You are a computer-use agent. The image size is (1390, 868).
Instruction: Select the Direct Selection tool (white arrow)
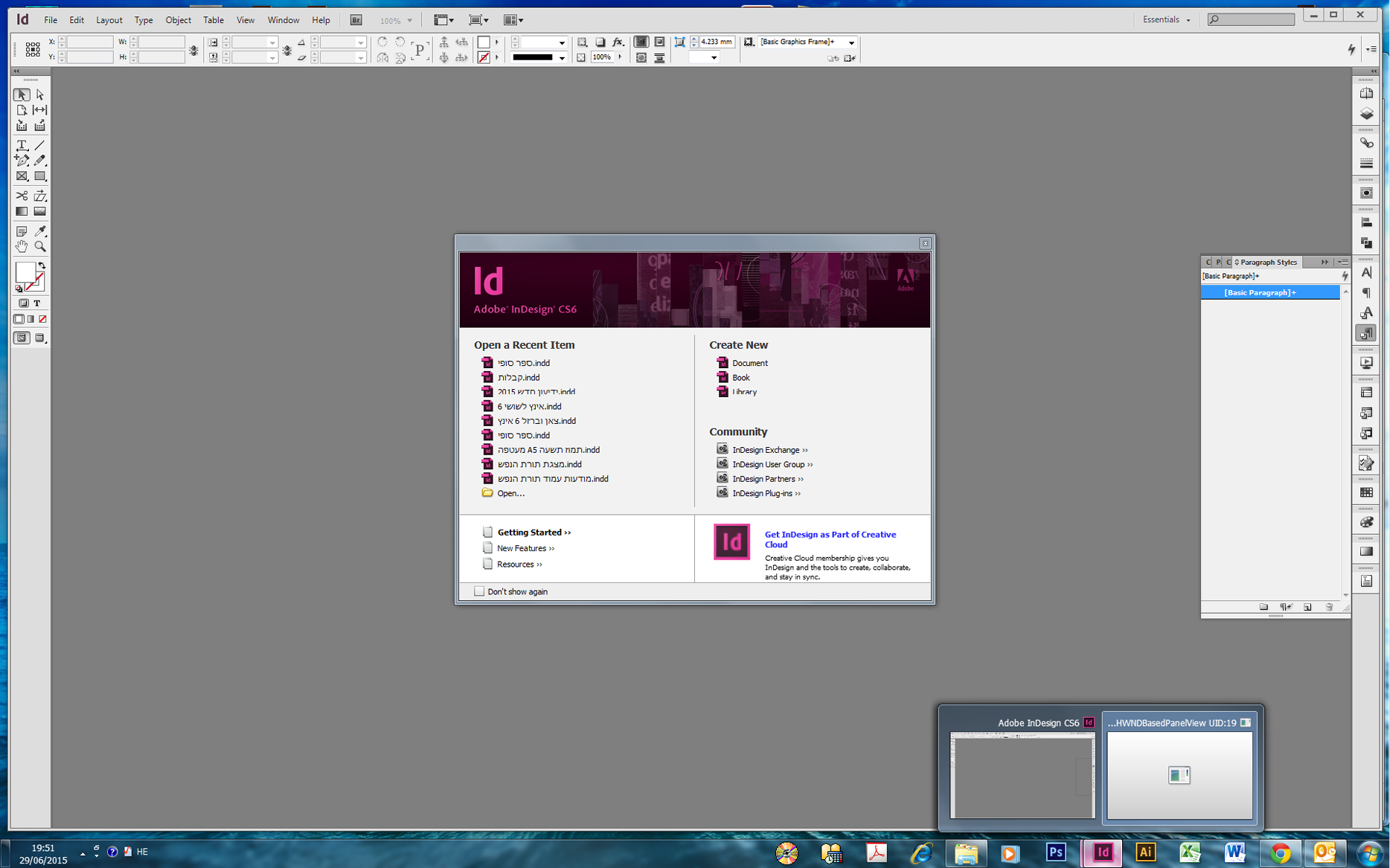(x=40, y=94)
